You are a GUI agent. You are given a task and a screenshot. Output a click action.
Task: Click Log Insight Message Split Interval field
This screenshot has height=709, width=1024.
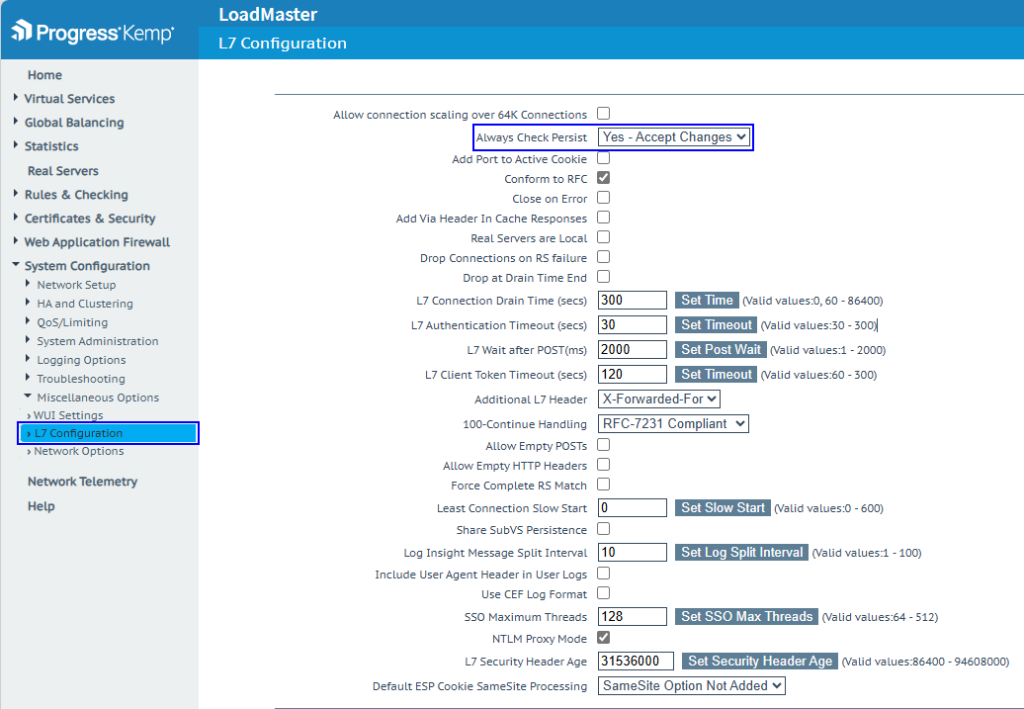pos(632,552)
